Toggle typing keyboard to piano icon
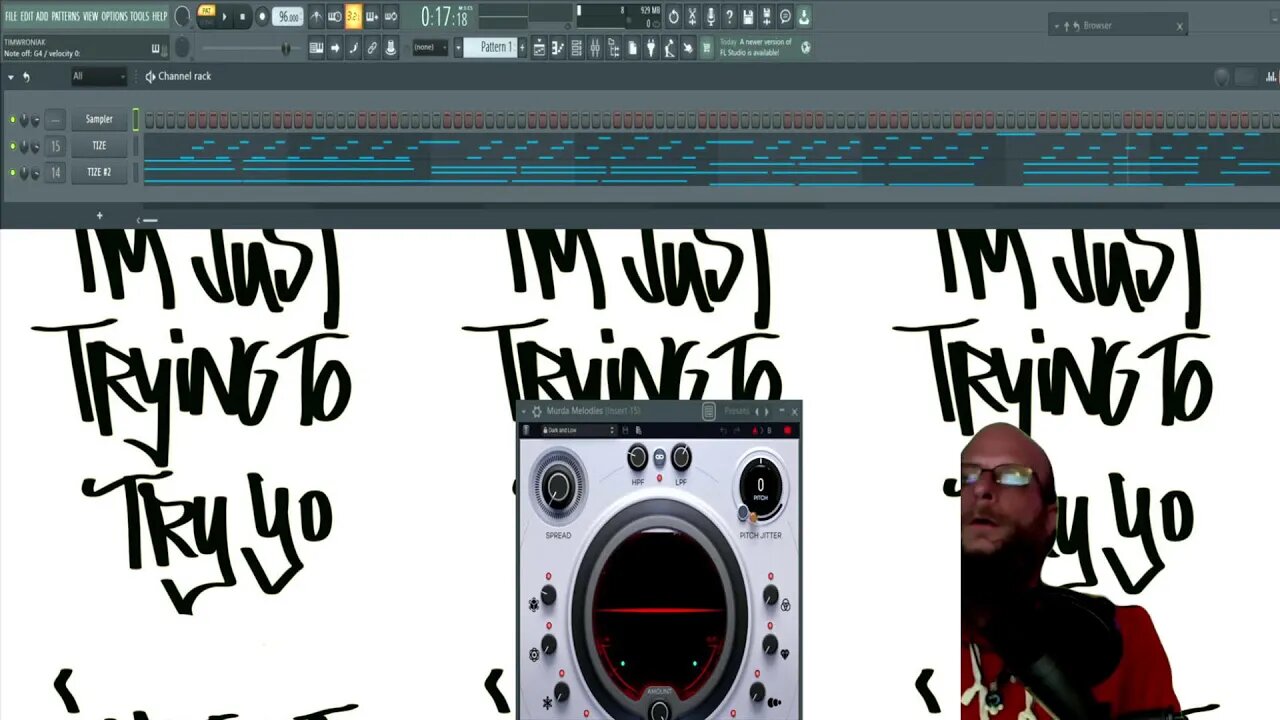The image size is (1280, 720). click(x=316, y=48)
